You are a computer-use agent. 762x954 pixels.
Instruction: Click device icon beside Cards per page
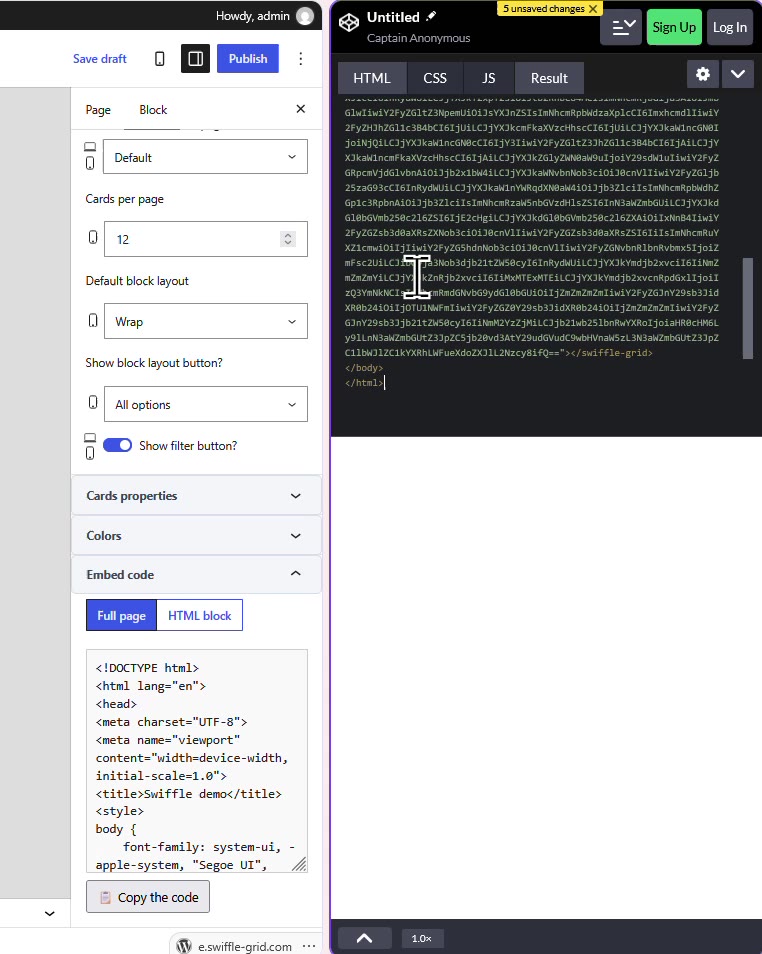[93, 237]
